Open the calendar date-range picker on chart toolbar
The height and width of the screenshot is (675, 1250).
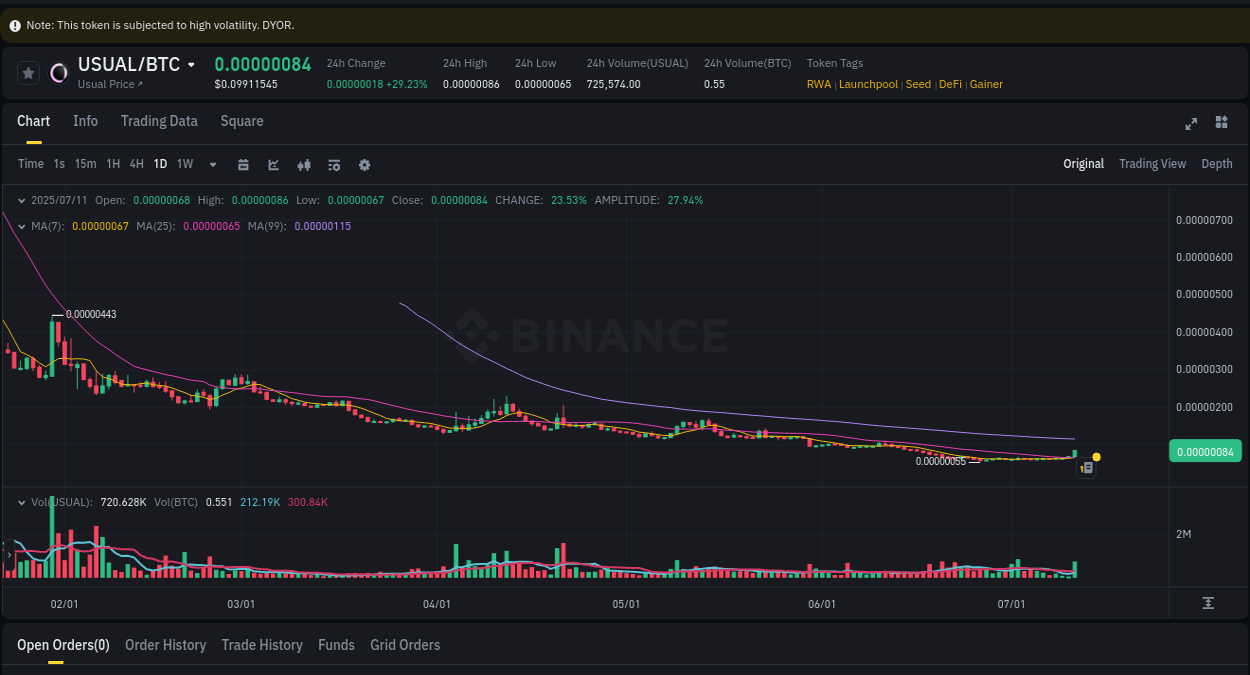243,164
